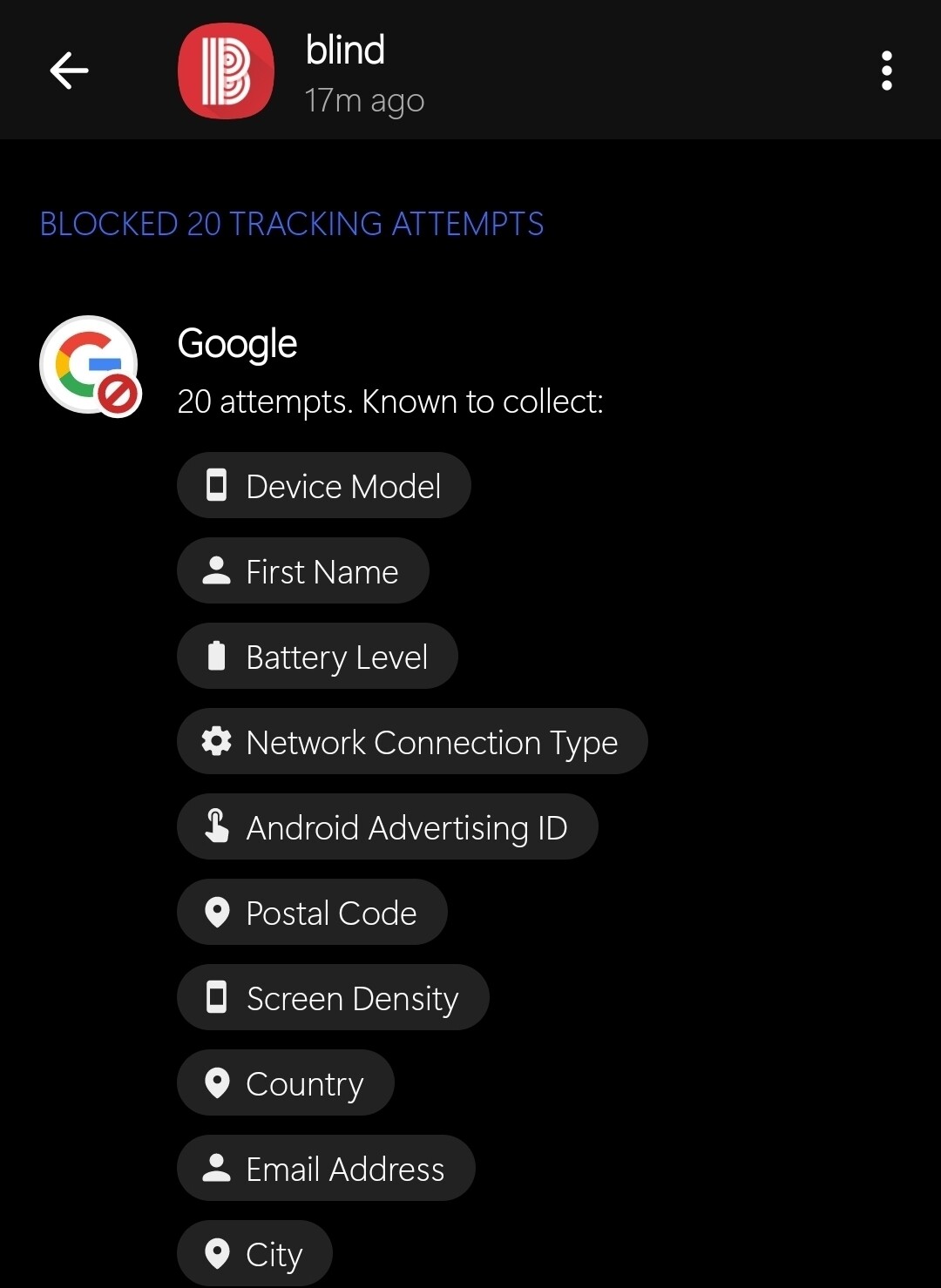Tap the blind app icon in the header

(x=226, y=71)
